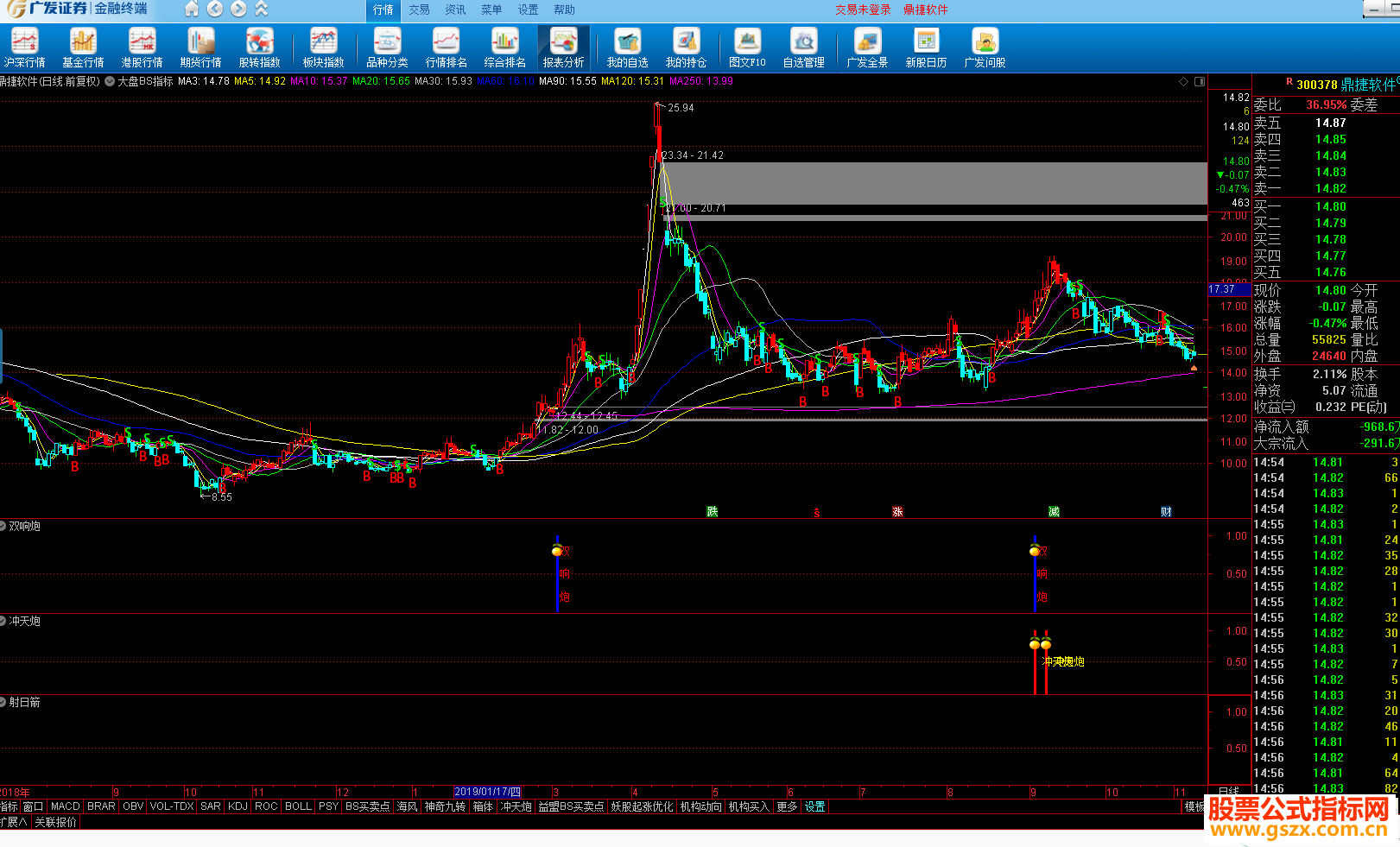1400x847 pixels.
Task: Select BOLL indicator tab
Action: pos(298,806)
